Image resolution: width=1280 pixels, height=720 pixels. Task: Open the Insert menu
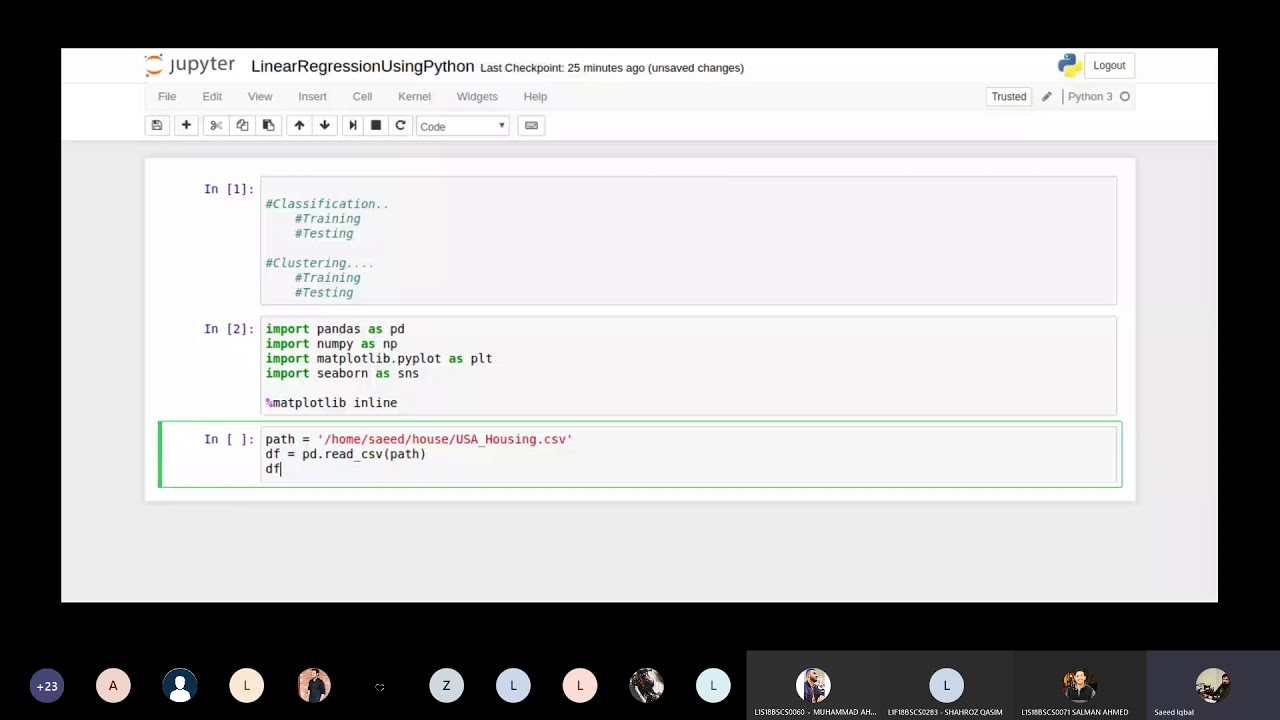click(x=312, y=97)
